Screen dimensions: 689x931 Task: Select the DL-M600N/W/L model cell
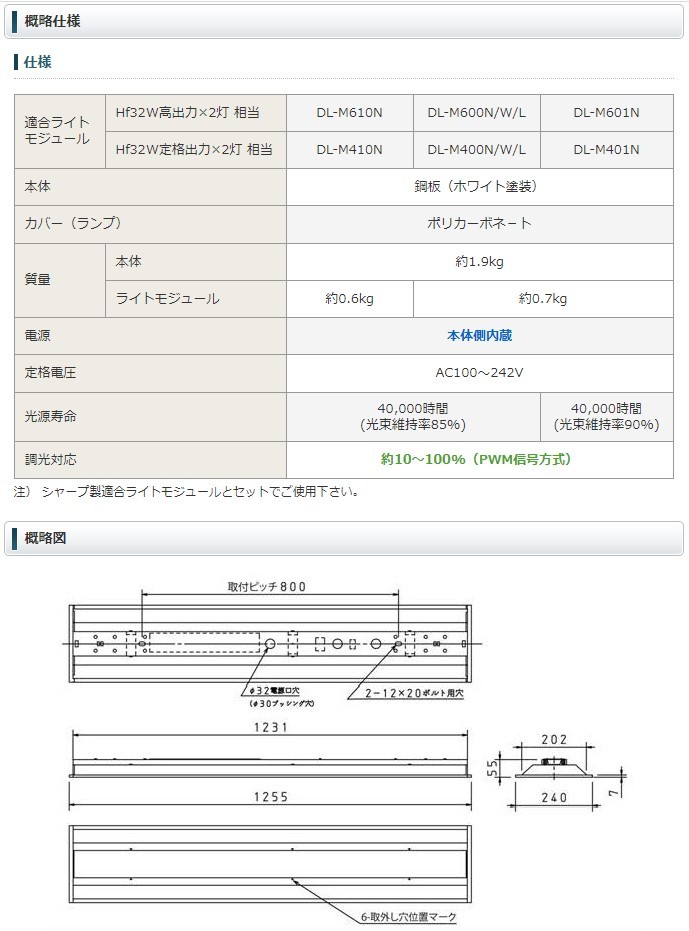pos(476,113)
